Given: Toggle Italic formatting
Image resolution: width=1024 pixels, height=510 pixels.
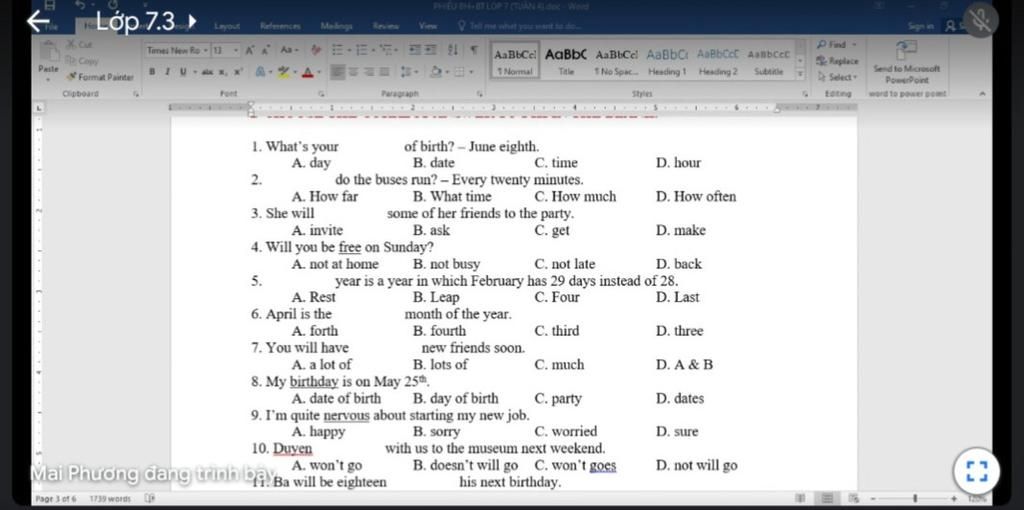Looking at the screenshot, I should (x=167, y=72).
